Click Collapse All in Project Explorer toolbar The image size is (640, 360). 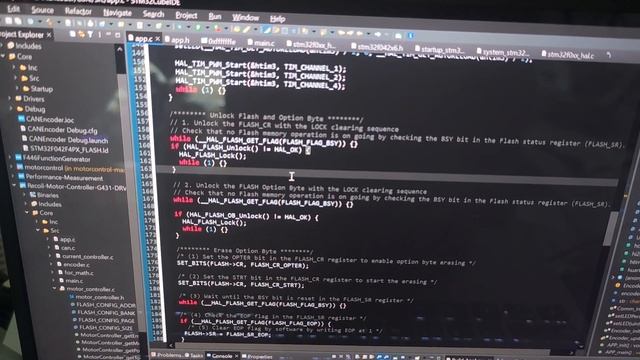(x=73, y=34)
